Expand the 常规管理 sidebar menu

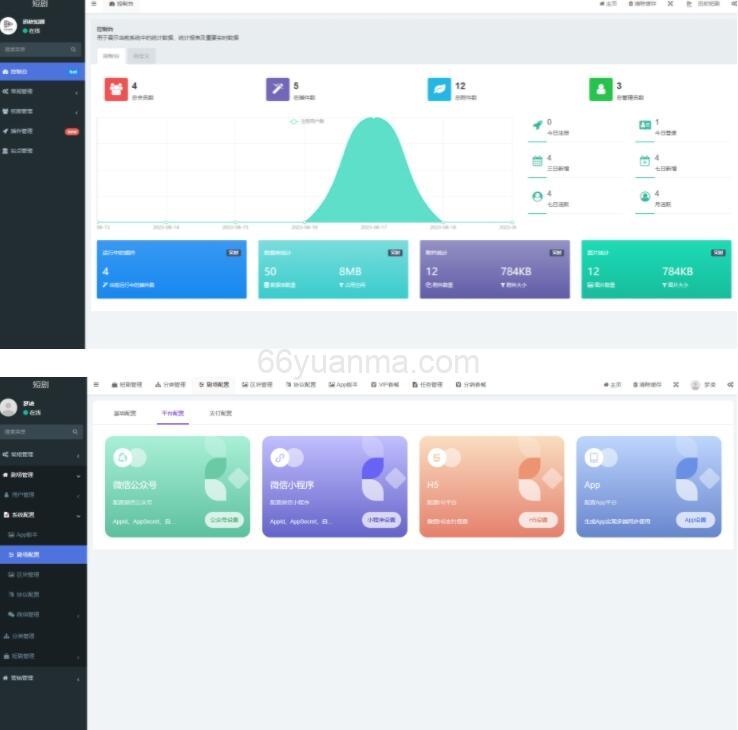[40, 91]
